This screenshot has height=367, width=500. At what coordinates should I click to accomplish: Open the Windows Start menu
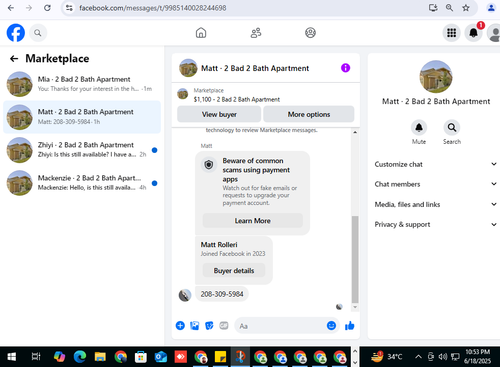pyautogui.click(x=12, y=357)
